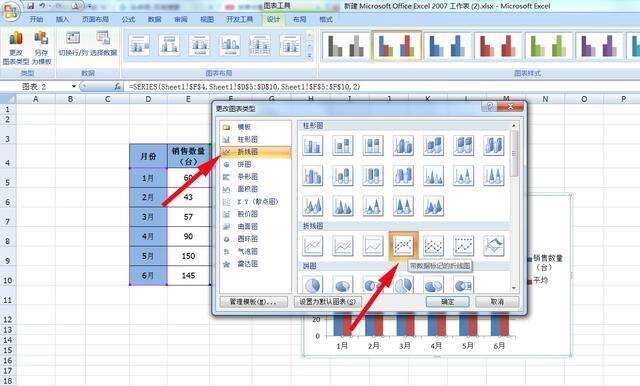The image size is (640, 386).
Task: Click Switch Row/Column icon
Action: point(73,43)
